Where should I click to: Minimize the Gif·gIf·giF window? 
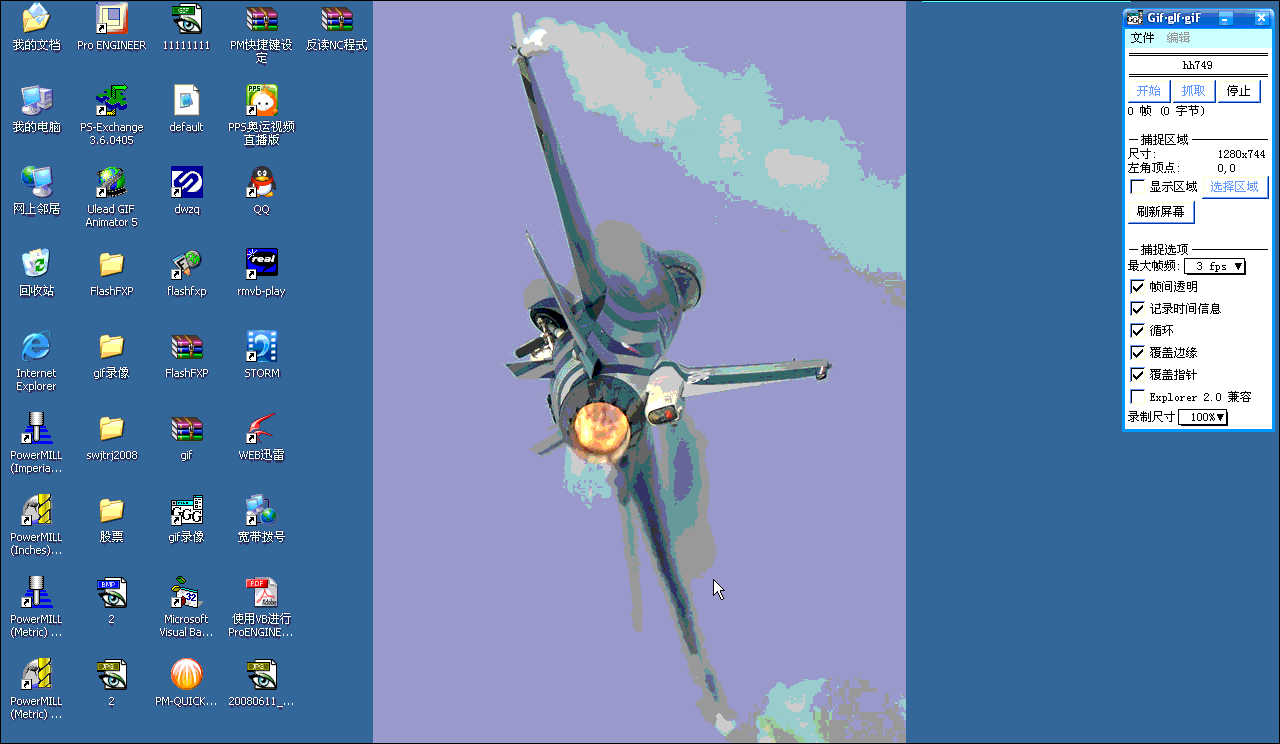coord(1225,18)
